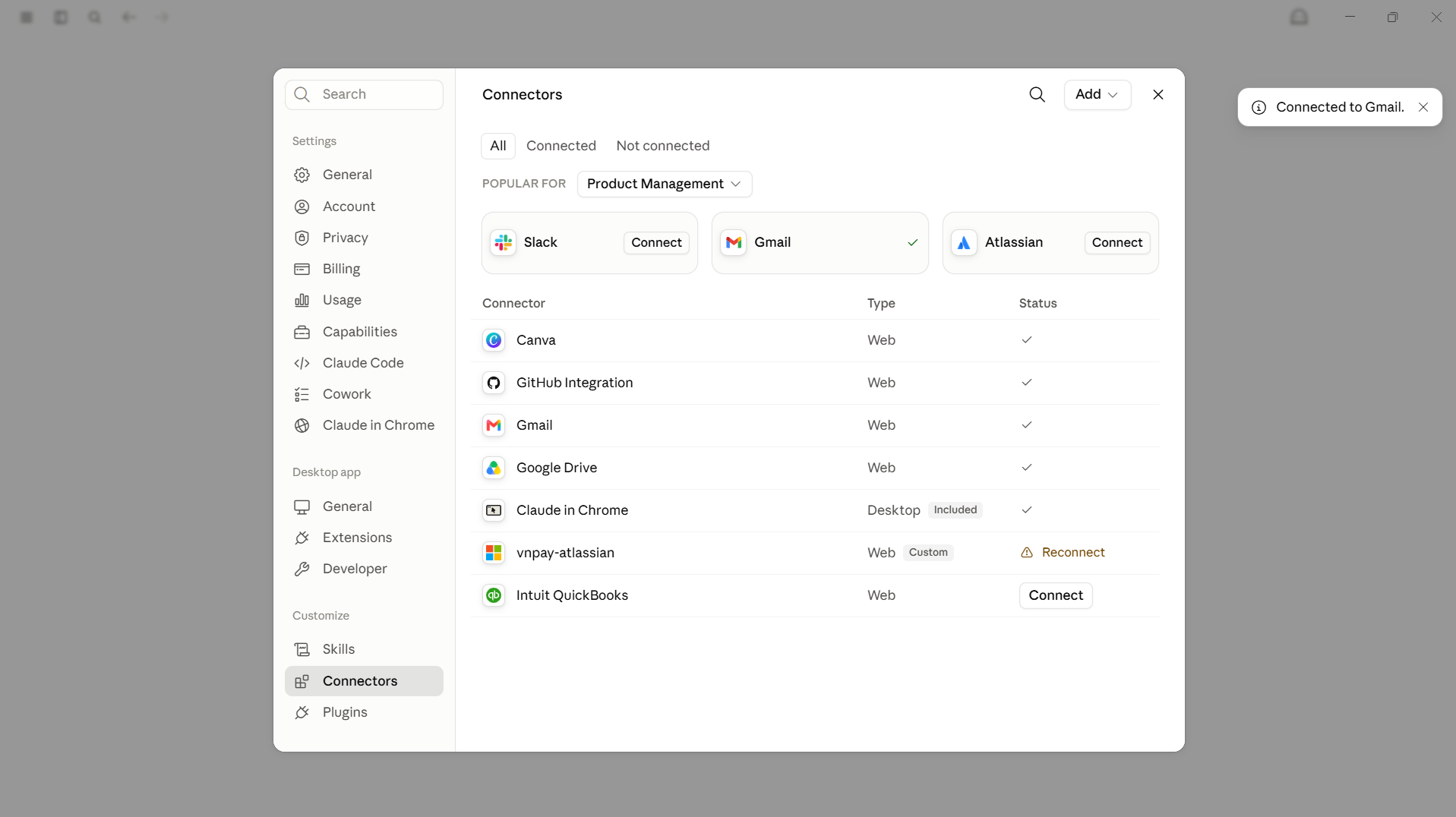Open the Skills page
Screen dimensions: 1456x817
click(364, 649)
